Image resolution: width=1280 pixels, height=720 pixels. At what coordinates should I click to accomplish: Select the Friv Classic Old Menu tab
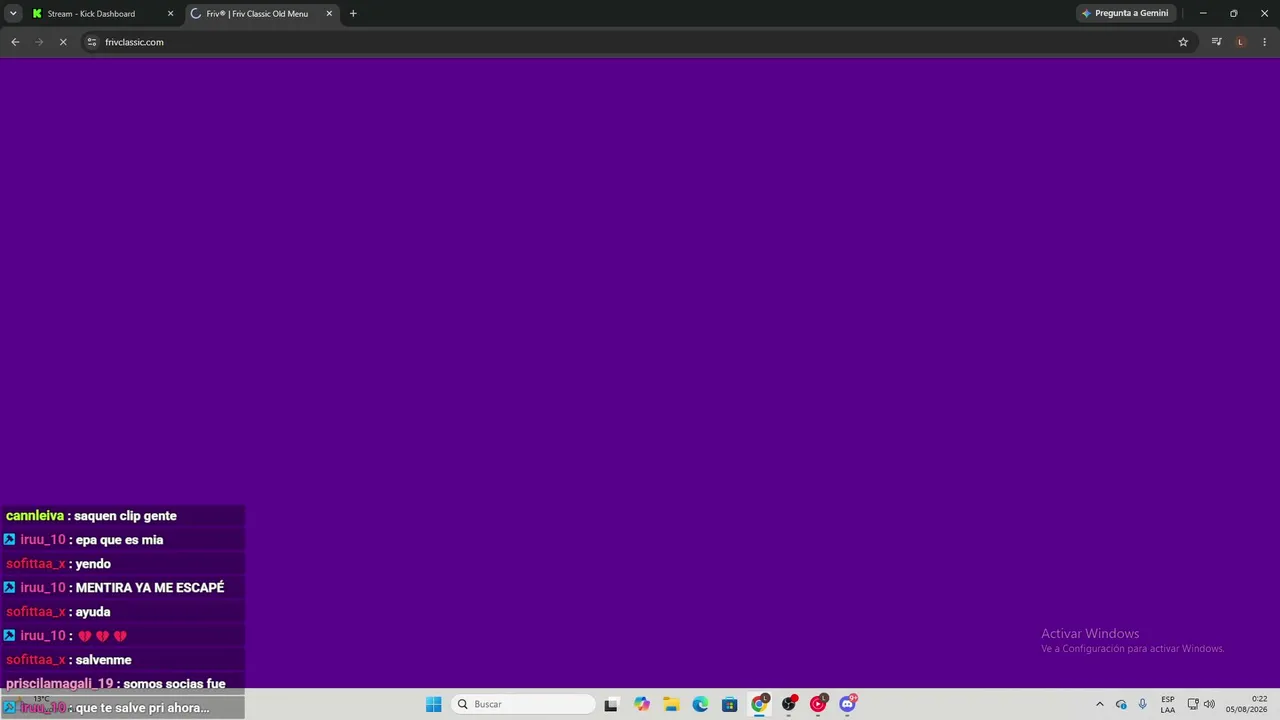(x=257, y=14)
